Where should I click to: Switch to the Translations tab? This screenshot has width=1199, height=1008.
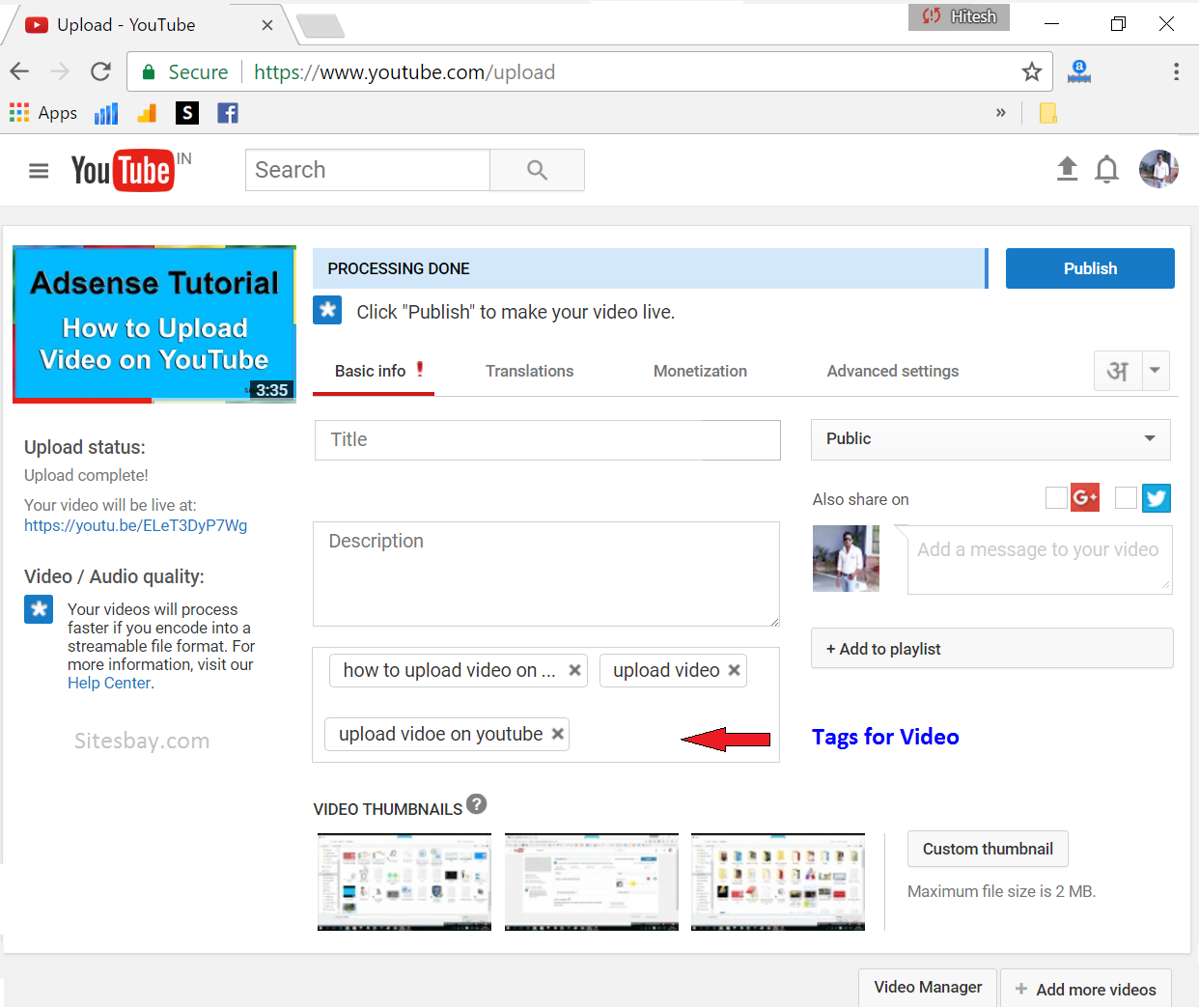[529, 371]
